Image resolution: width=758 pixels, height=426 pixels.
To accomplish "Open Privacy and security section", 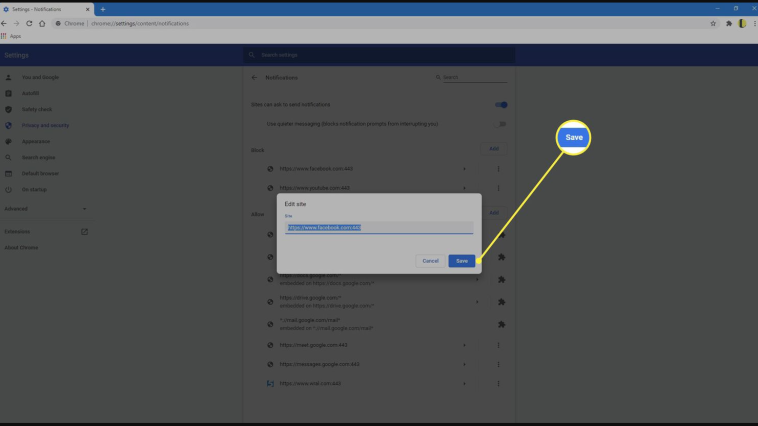I will click(x=46, y=125).
